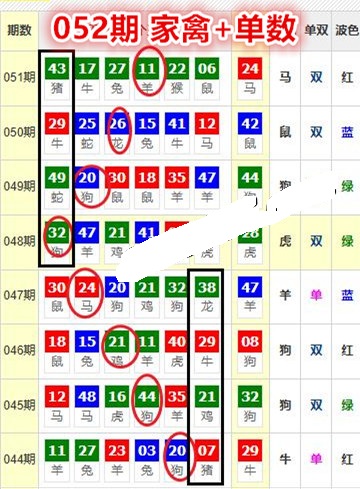The width and height of the screenshot is (360, 489).
Task: Select circled blue 20 in row 049期
Action: click(x=87, y=178)
